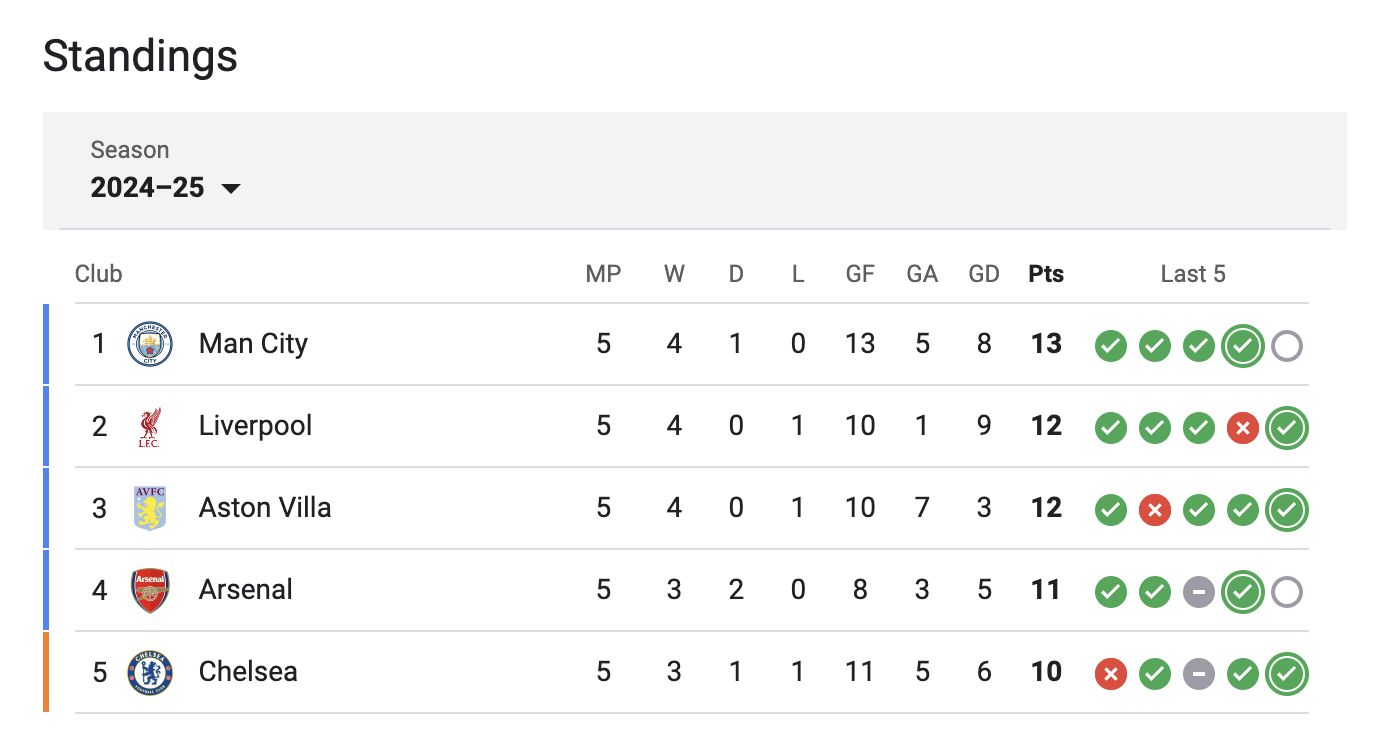Click the season dropdown arrow

pos(231,188)
